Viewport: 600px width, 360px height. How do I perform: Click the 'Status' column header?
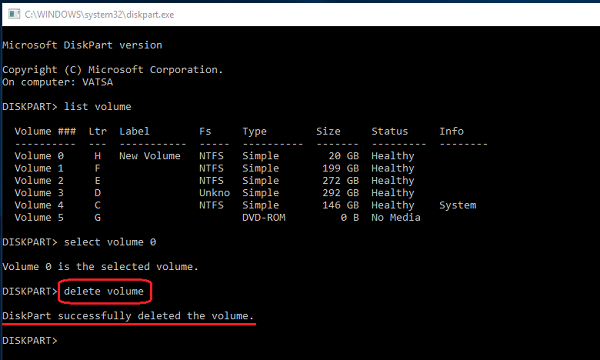[x=390, y=131]
